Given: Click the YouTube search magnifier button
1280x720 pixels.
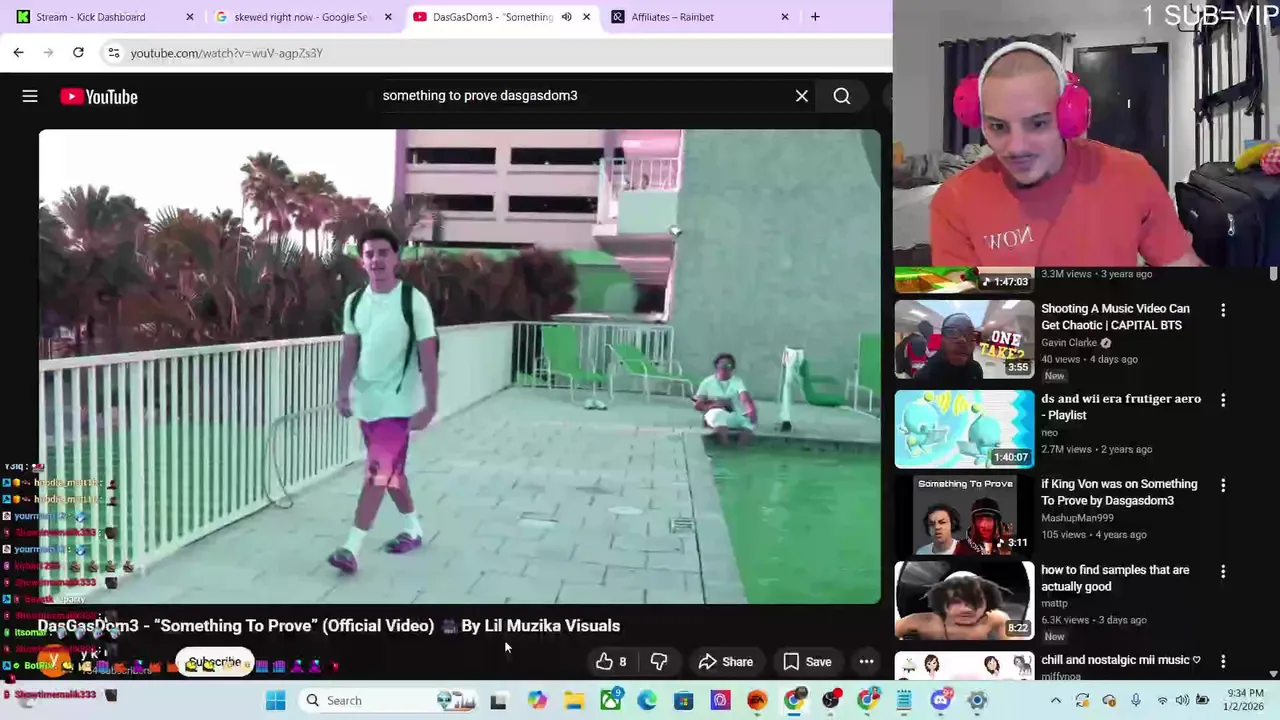Looking at the screenshot, I should coord(842,96).
